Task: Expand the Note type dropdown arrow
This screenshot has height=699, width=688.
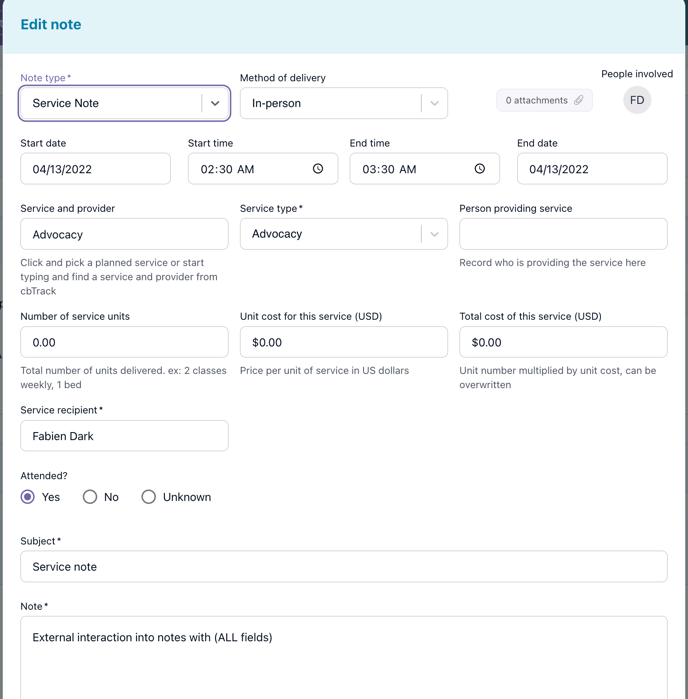Action: pyautogui.click(x=215, y=103)
